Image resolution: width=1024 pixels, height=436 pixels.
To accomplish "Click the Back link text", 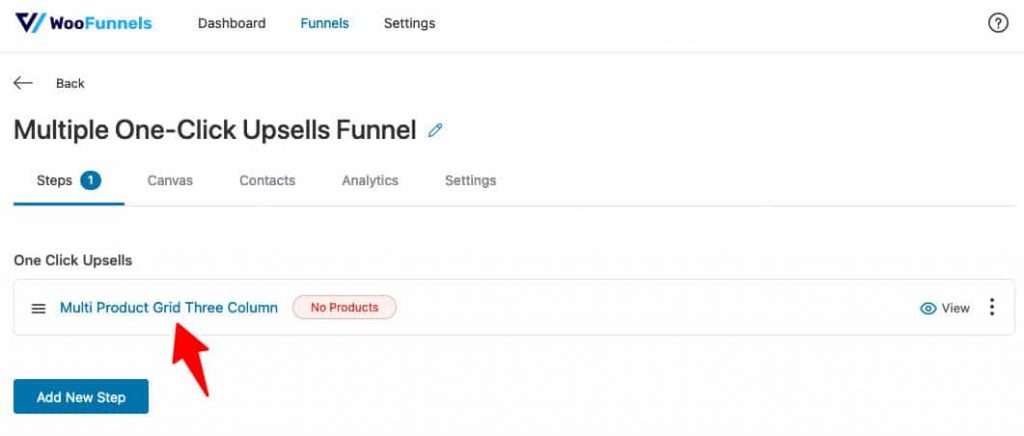I will (x=70, y=84).
